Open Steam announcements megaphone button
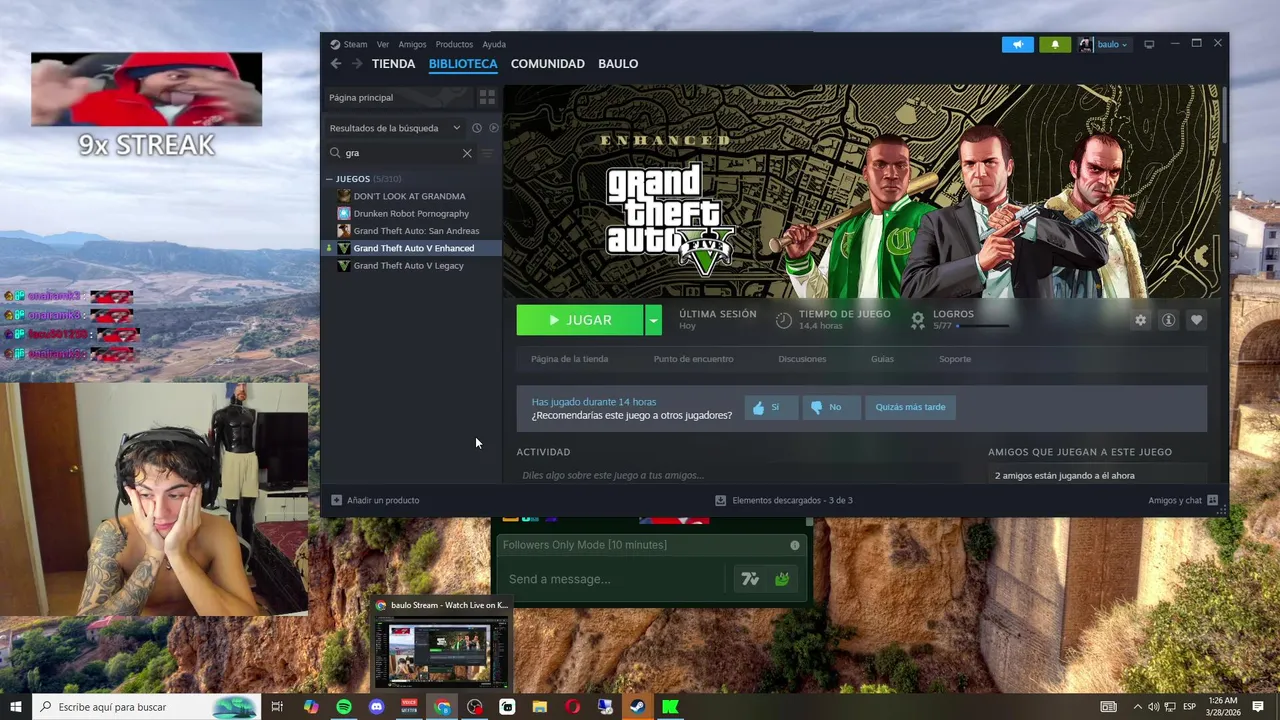 click(1017, 44)
